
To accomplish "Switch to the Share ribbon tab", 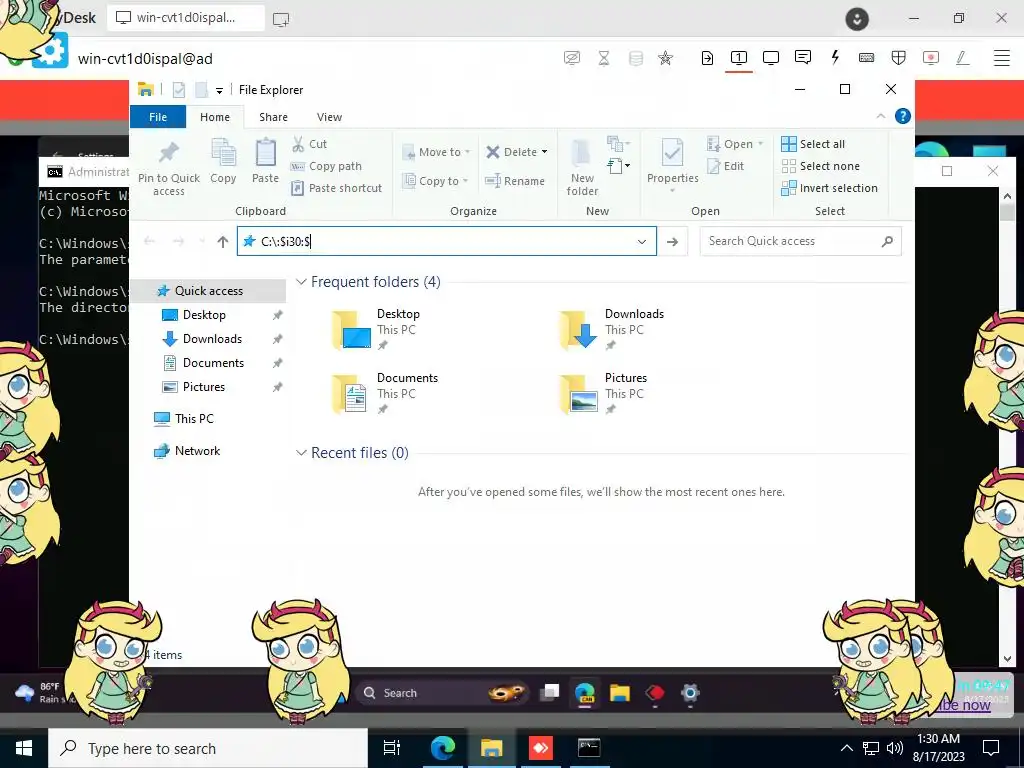I will tap(273, 117).
